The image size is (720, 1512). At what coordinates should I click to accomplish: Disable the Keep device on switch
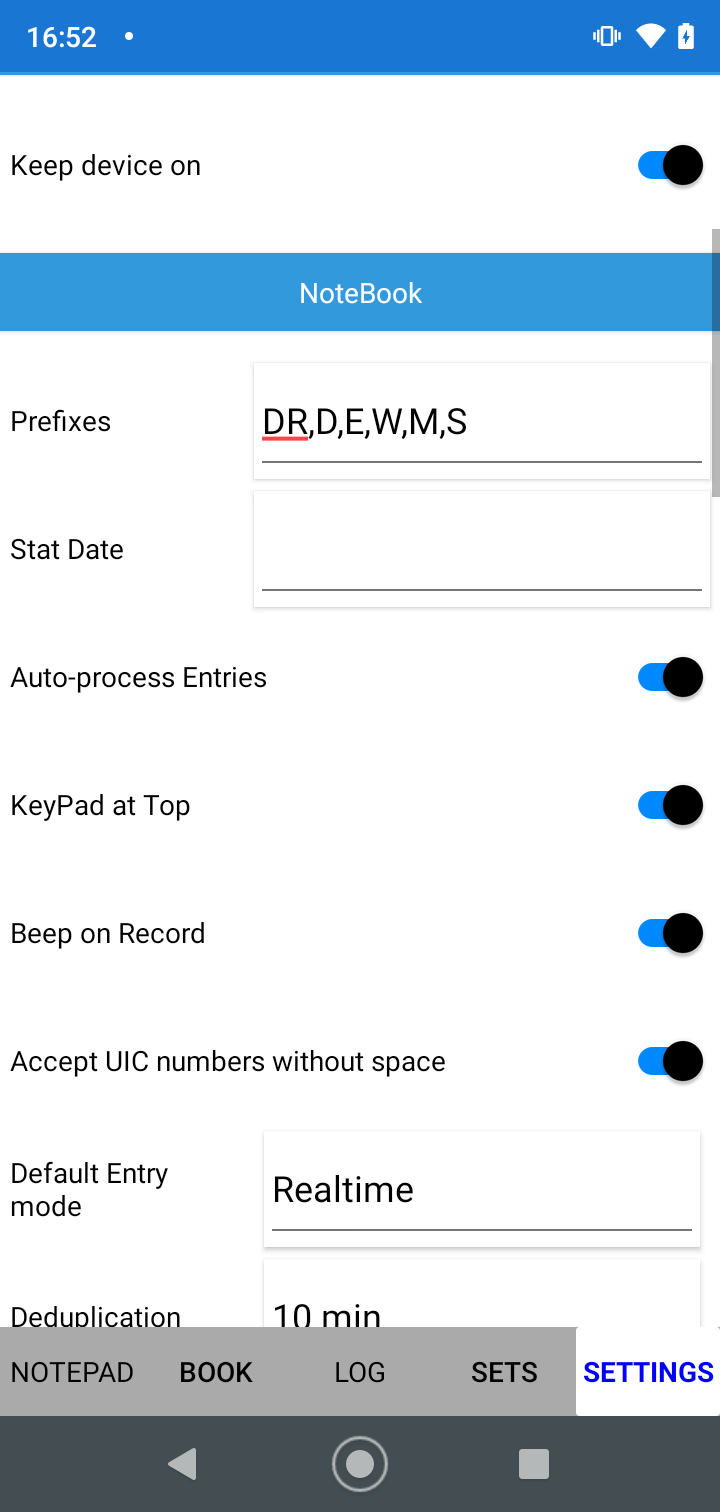670,165
